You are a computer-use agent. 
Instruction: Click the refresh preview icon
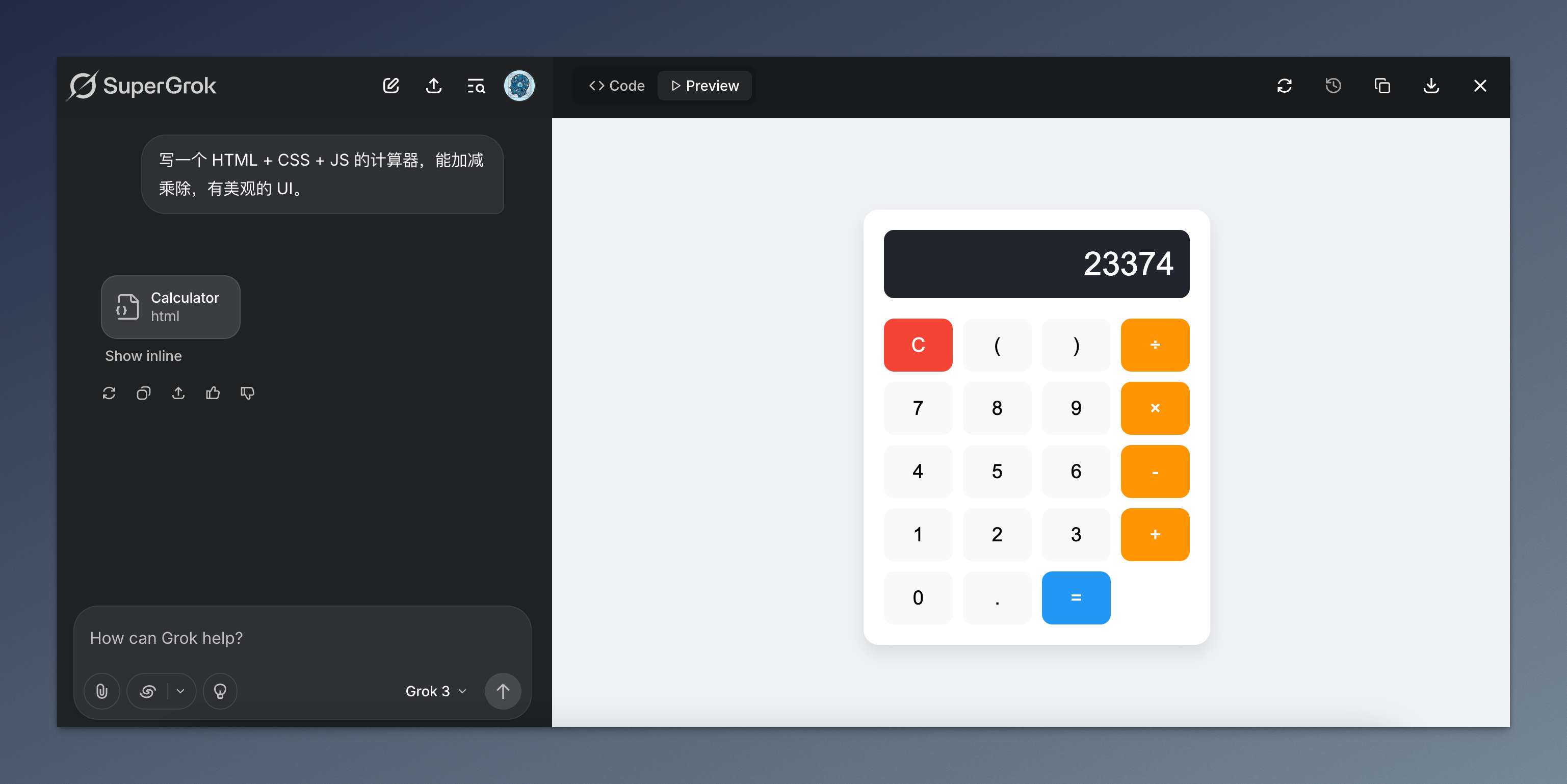(x=1284, y=86)
